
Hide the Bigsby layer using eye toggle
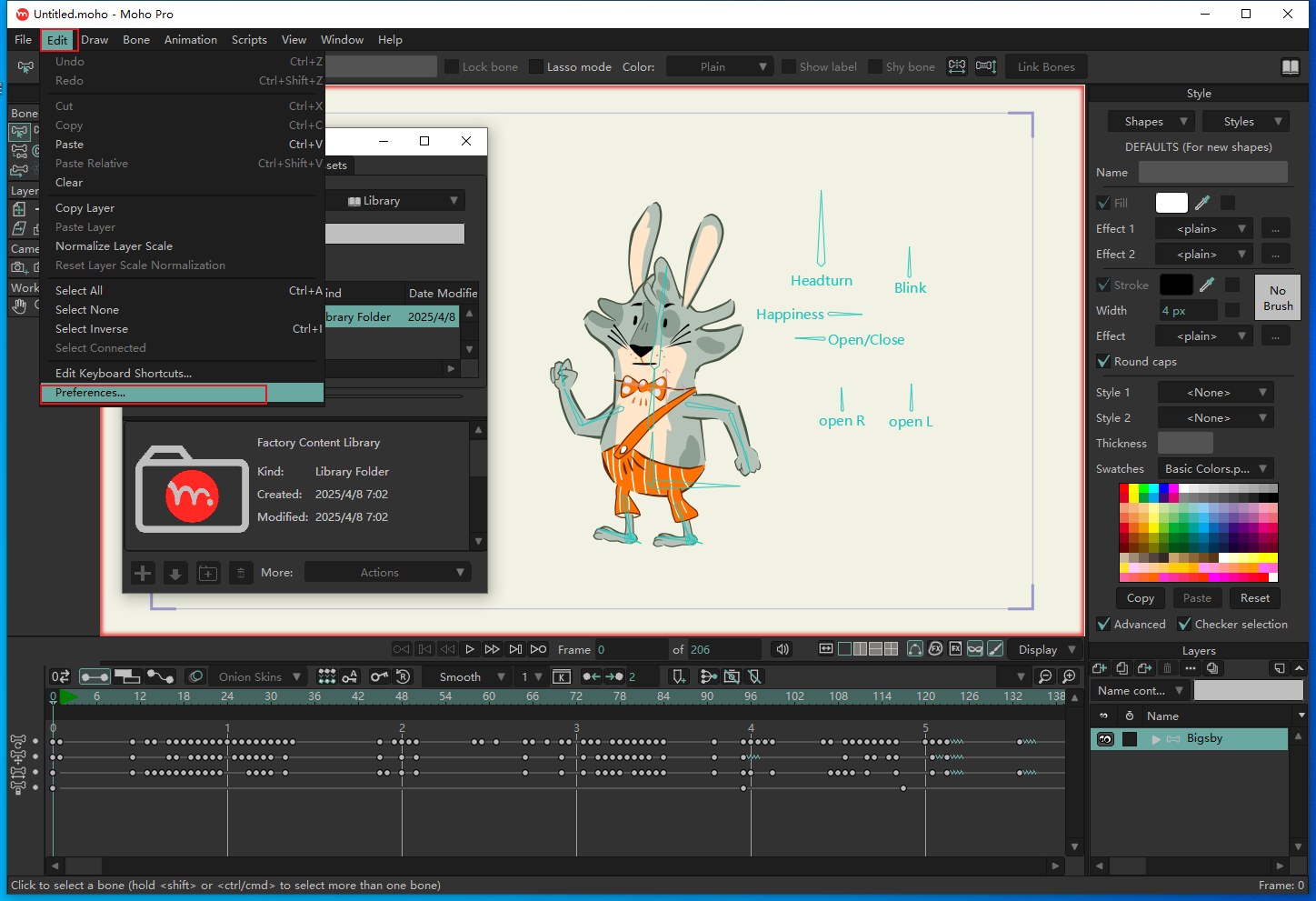click(x=1105, y=739)
